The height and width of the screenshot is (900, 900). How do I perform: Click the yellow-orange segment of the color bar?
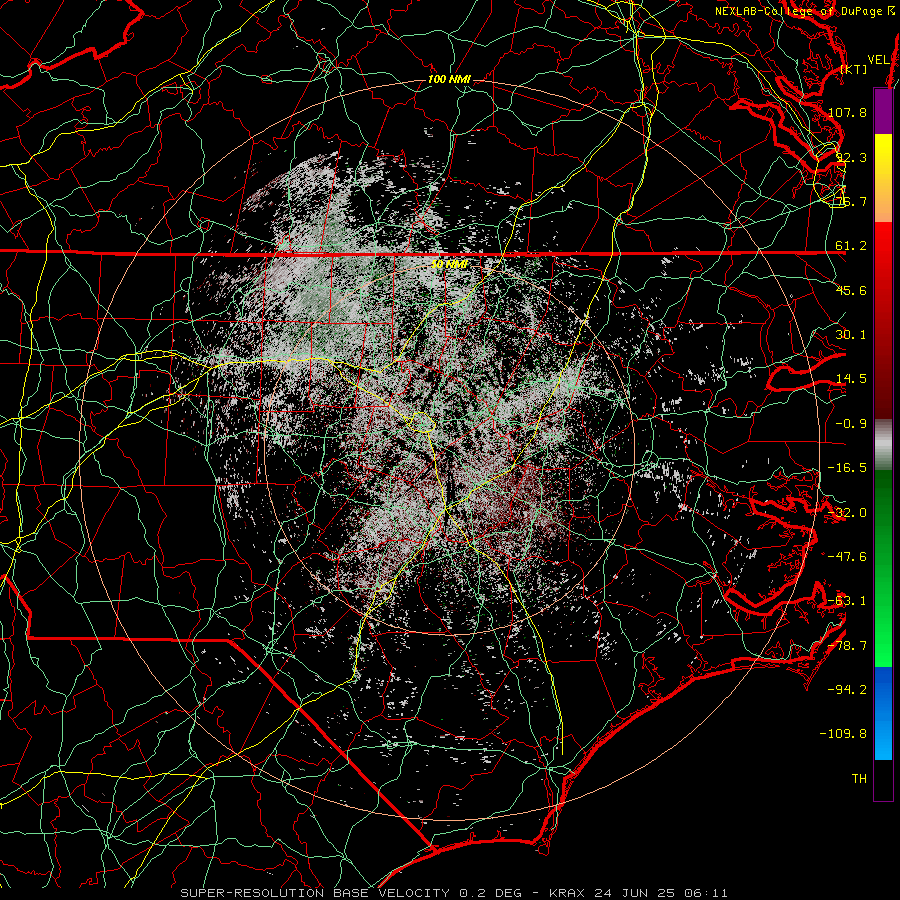[x=883, y=178]
